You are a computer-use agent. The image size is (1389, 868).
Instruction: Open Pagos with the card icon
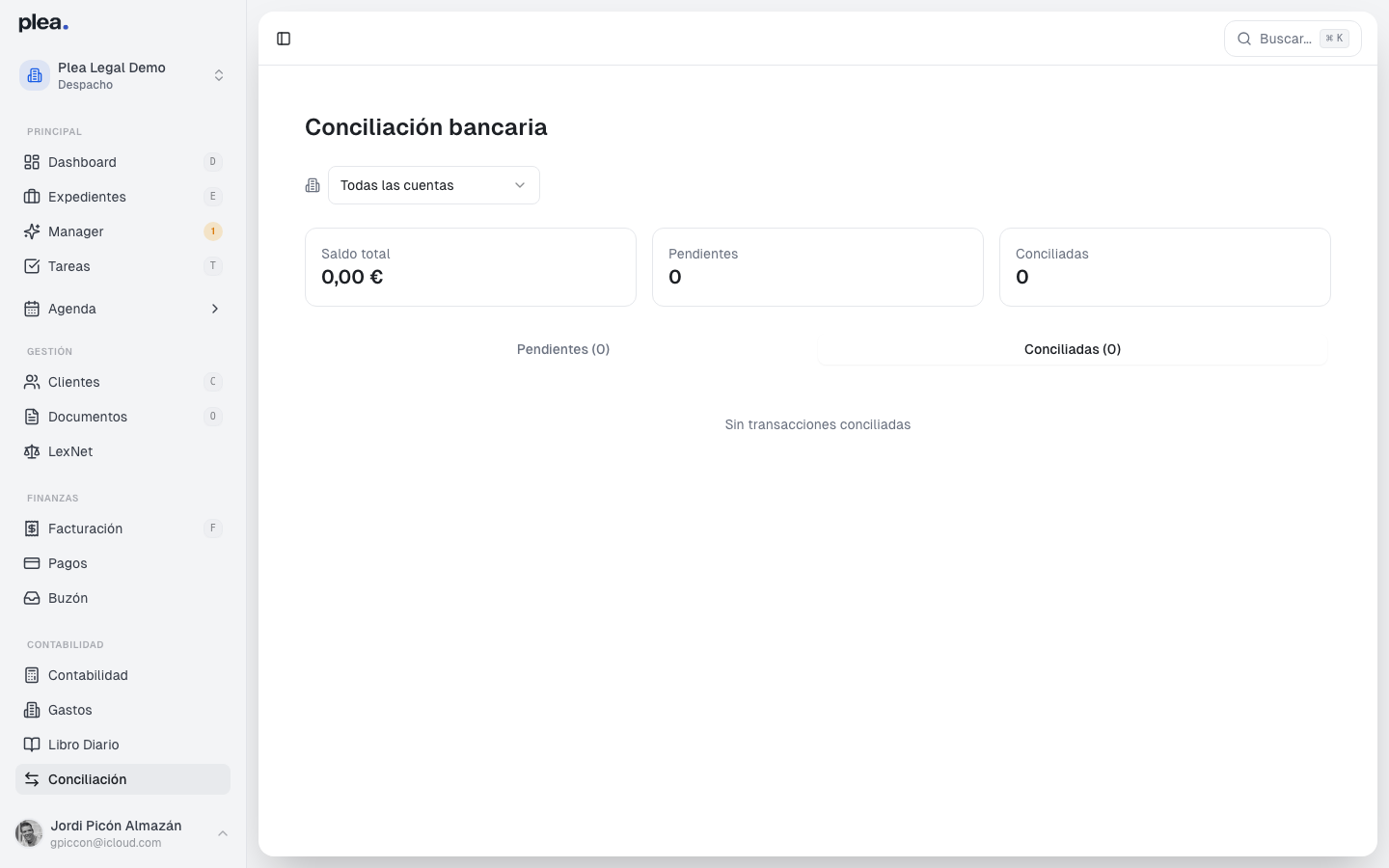coord(31,562)
